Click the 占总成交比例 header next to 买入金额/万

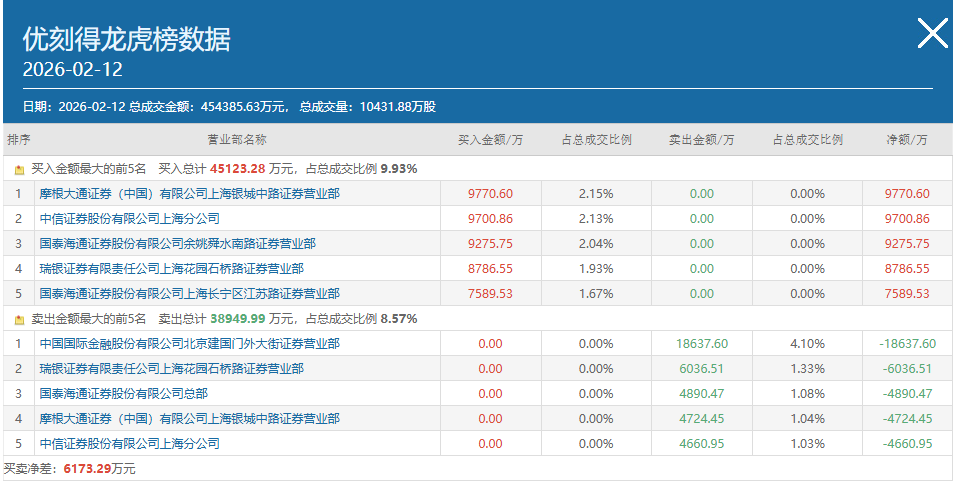click(x=596, y=140)
